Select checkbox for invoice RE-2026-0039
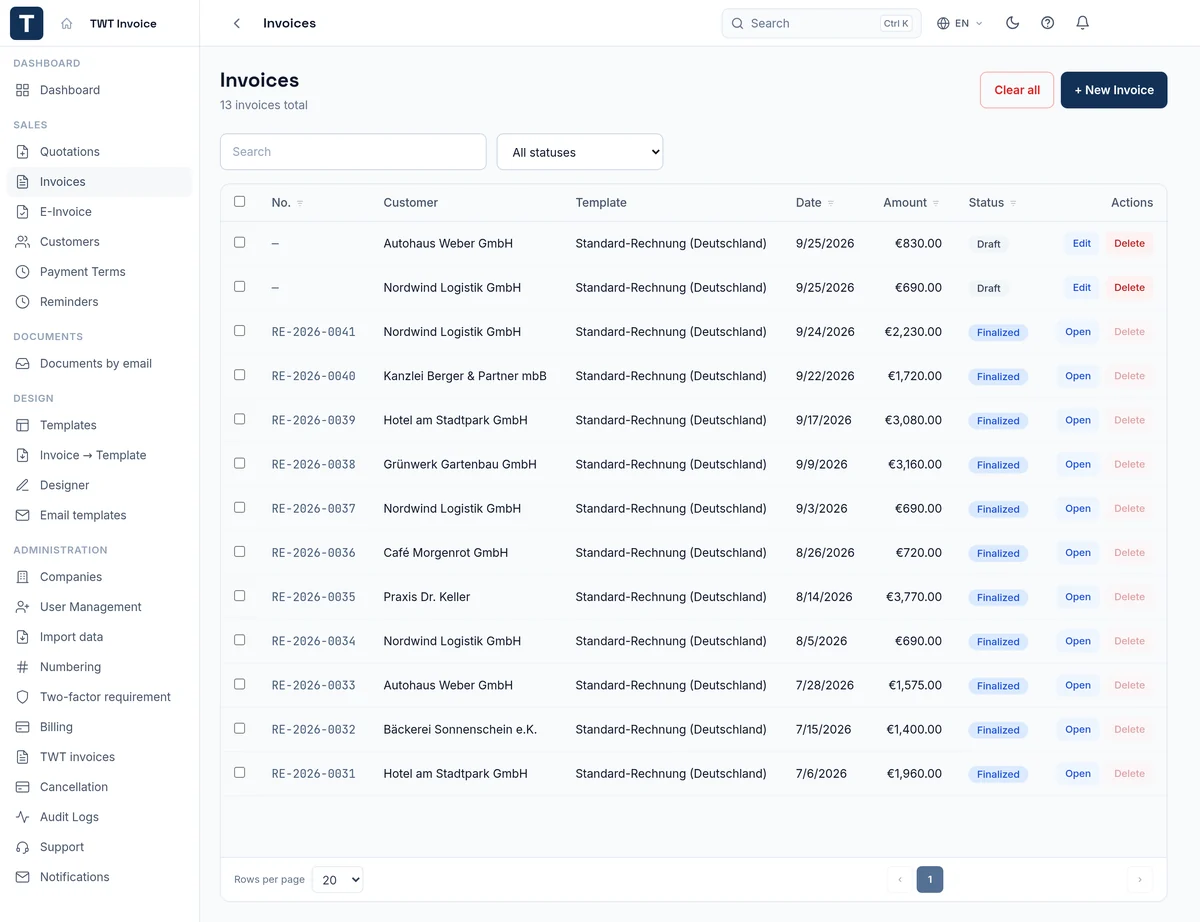 [239, 419]
